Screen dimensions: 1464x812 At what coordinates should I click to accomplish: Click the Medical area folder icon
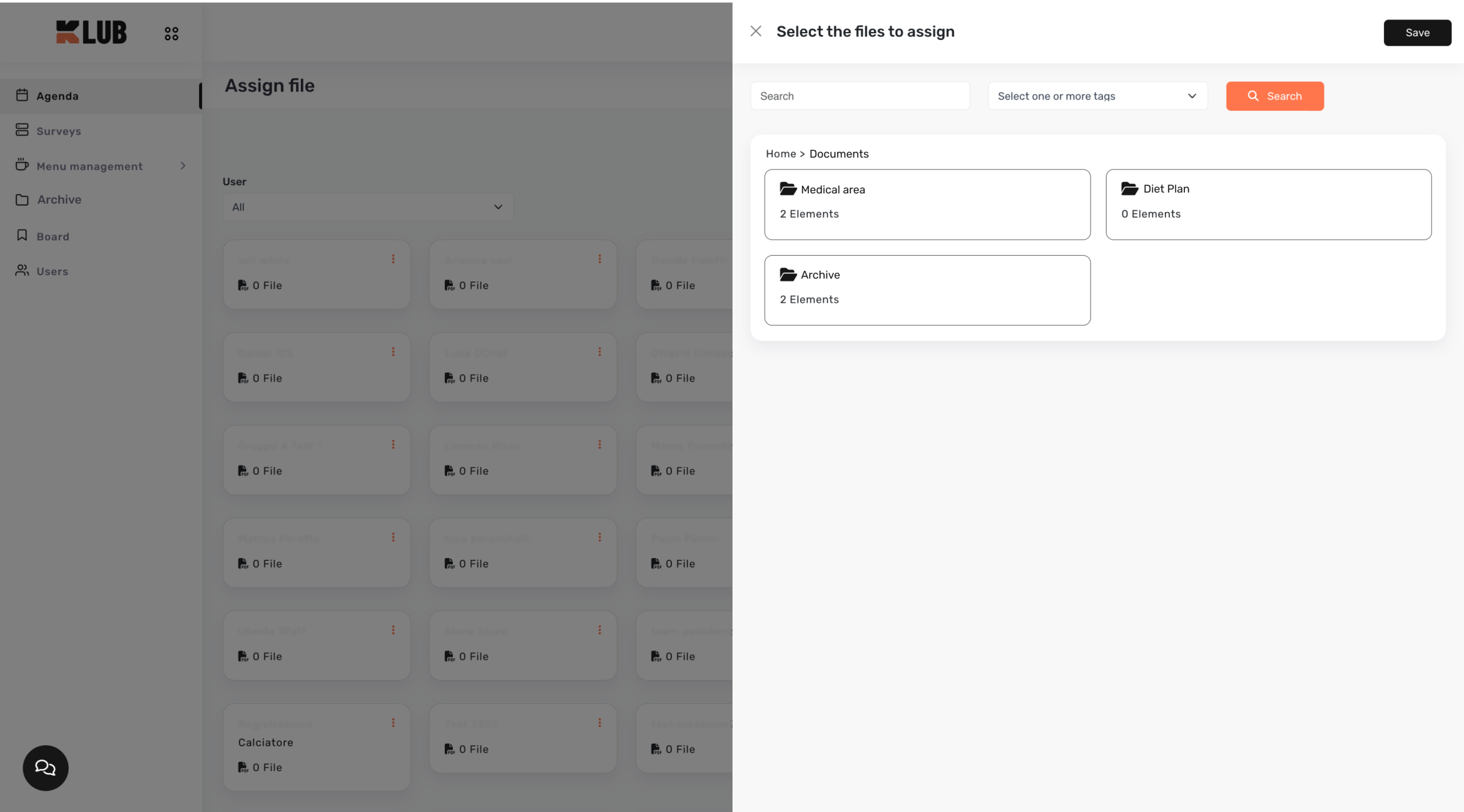point(788,189)
